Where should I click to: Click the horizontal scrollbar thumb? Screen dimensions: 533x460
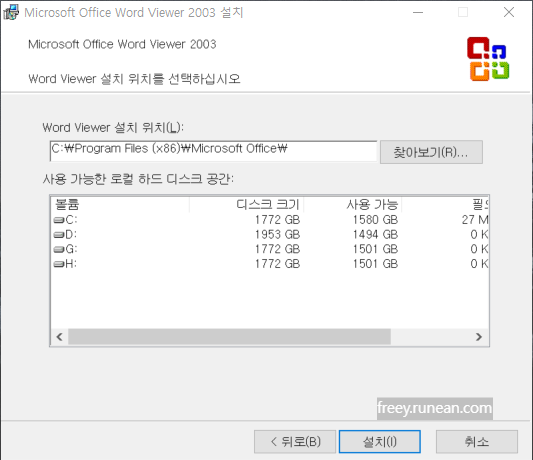(x=229, y=337)
